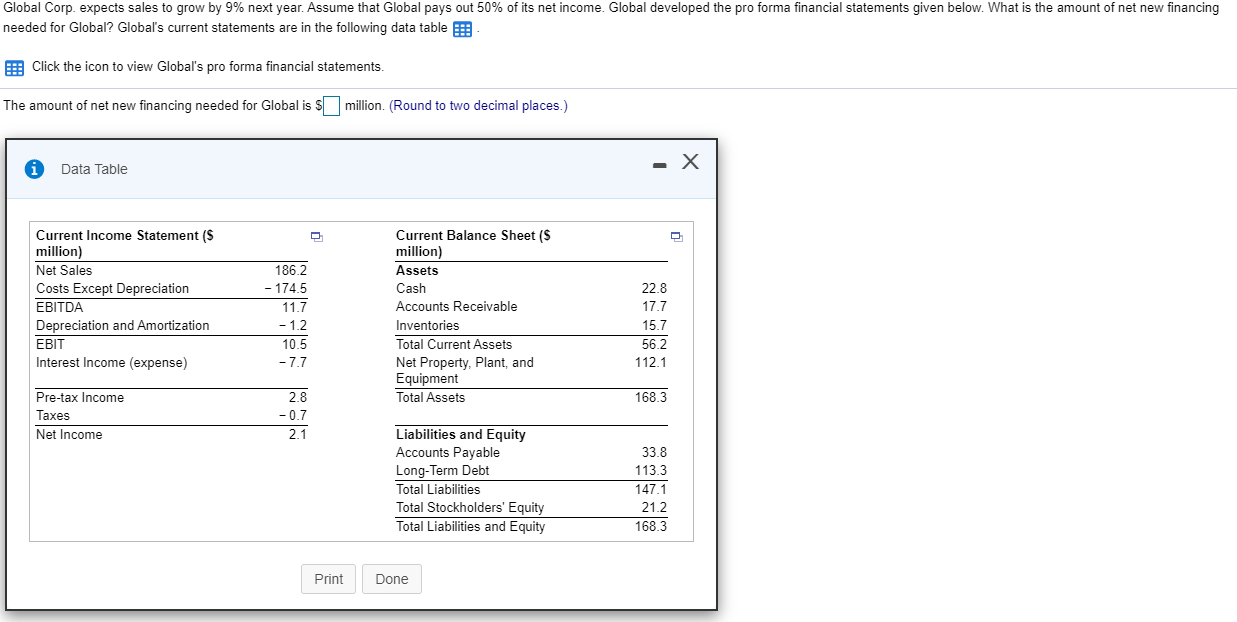Image resolution: width=1237 pixels, height=622 pixels.
Task: Click the Total Current Assets label
Action: coord(454,344)
